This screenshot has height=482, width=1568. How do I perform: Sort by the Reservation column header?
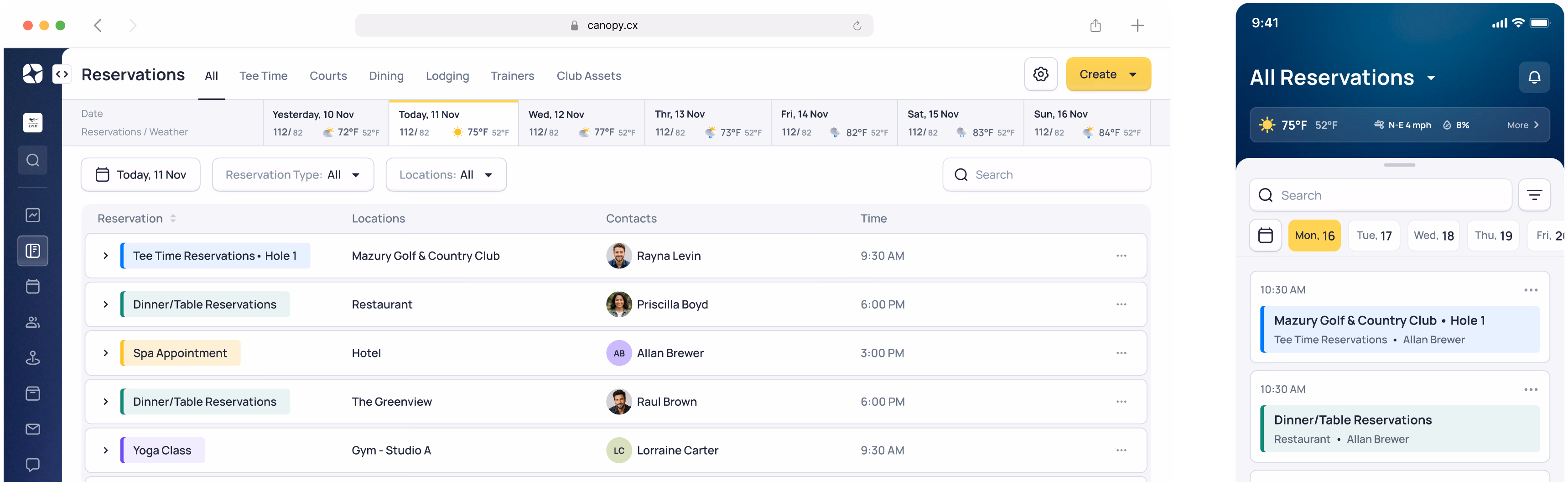pyautogui.click(x=136, y=219)
